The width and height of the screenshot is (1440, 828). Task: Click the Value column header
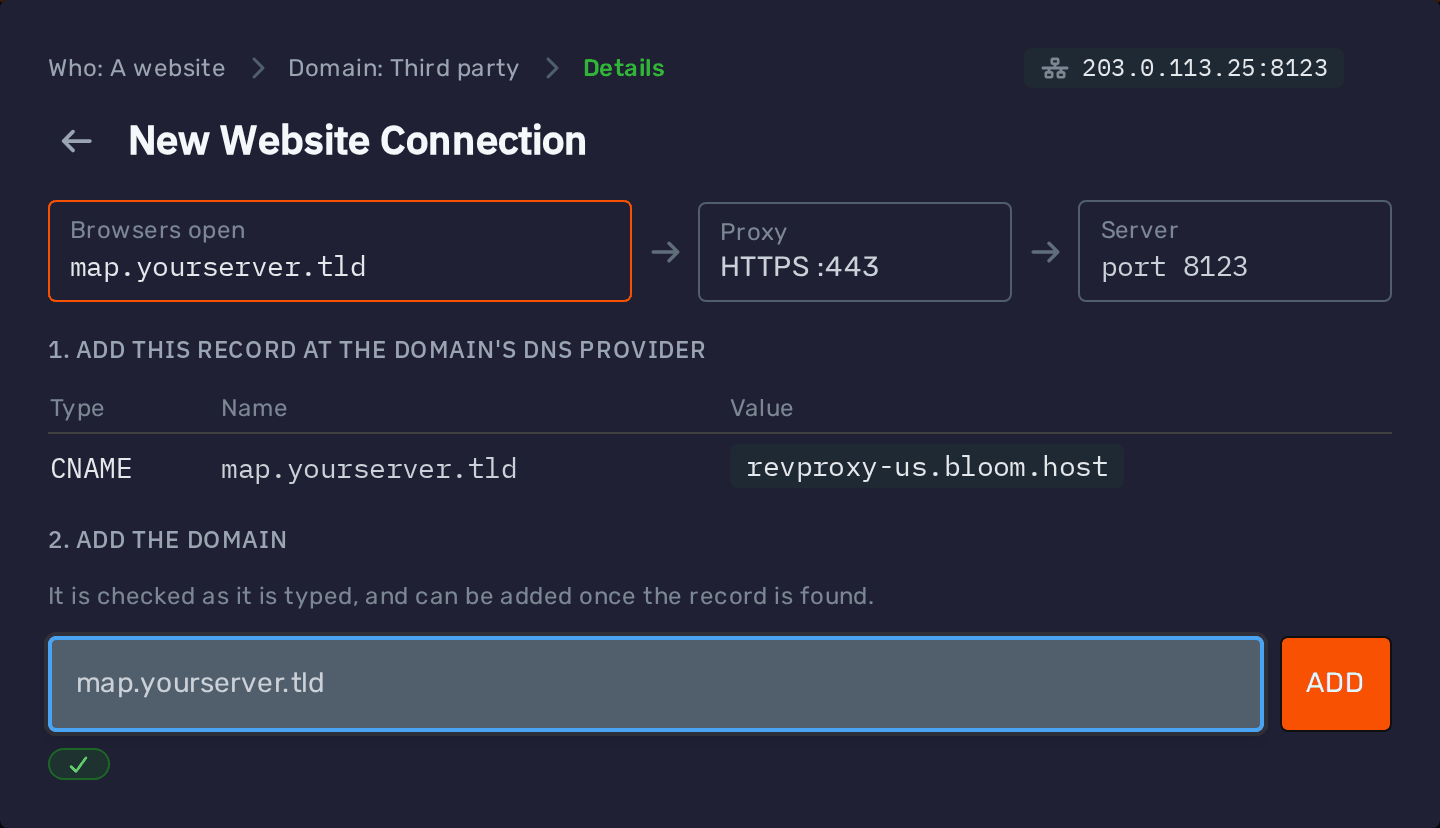coord(761,408)
